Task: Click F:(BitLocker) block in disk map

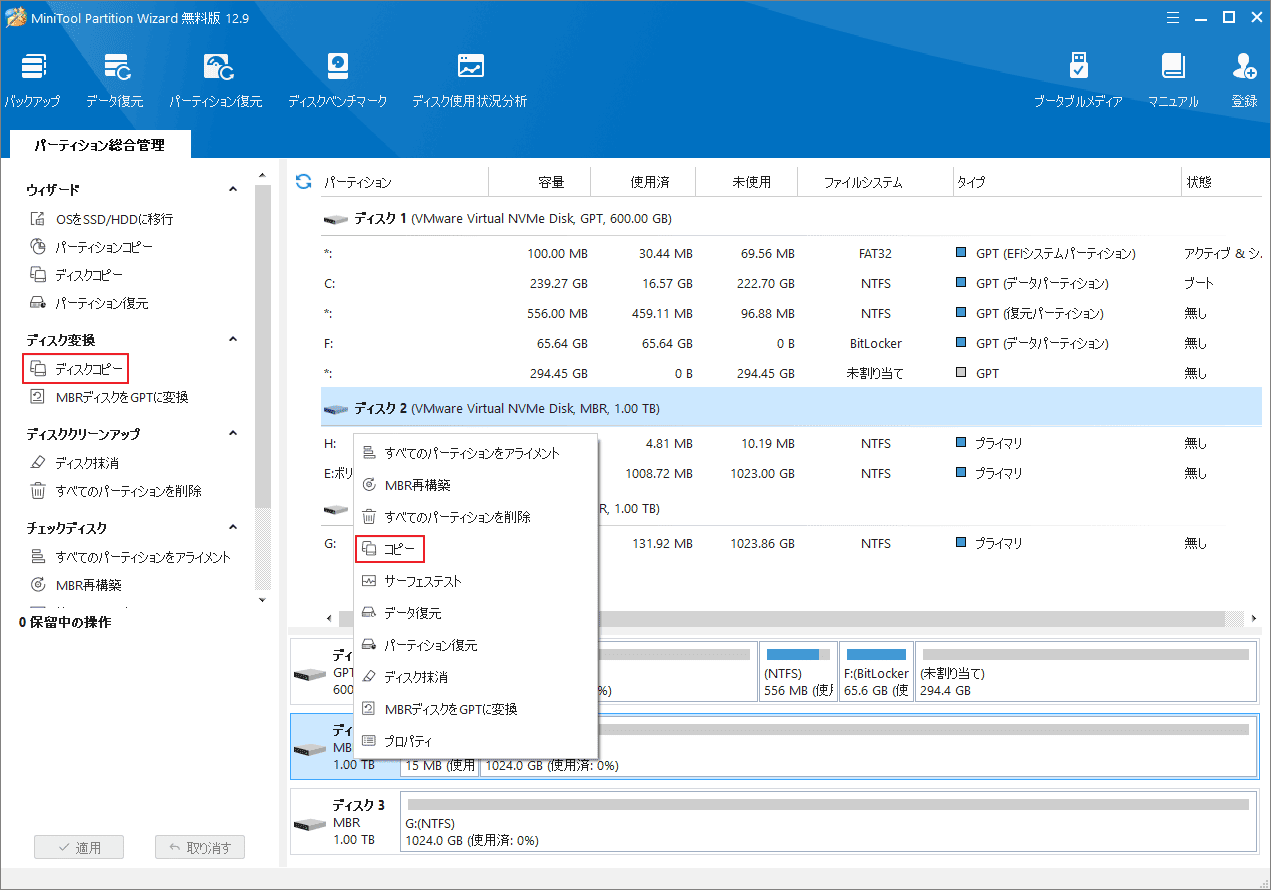Action: [x=876, y=672]
